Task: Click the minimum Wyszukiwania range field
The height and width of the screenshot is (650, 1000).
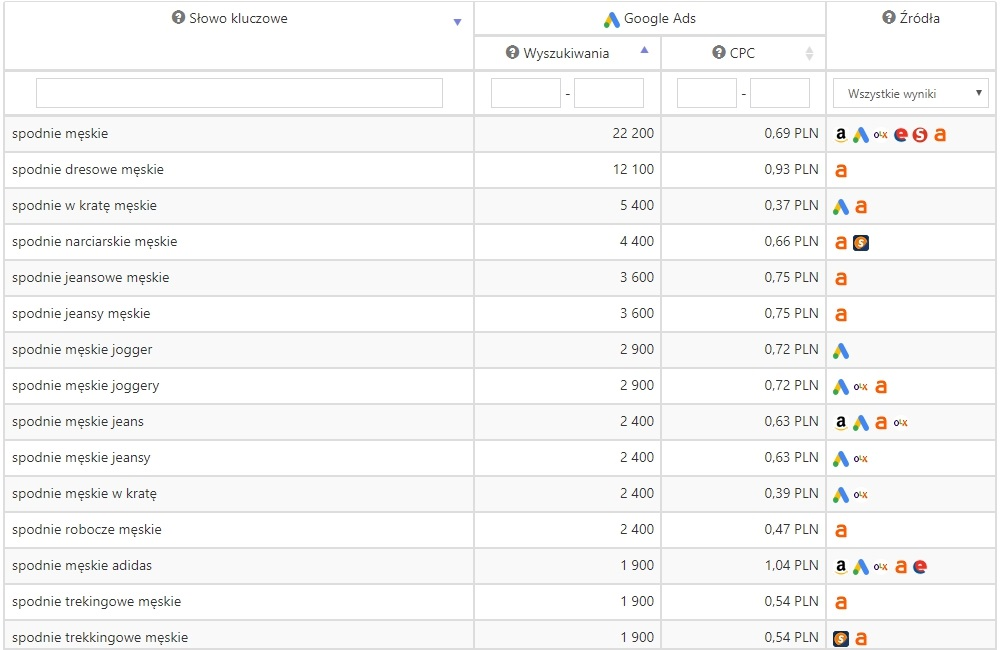Action: click(526, 93)
